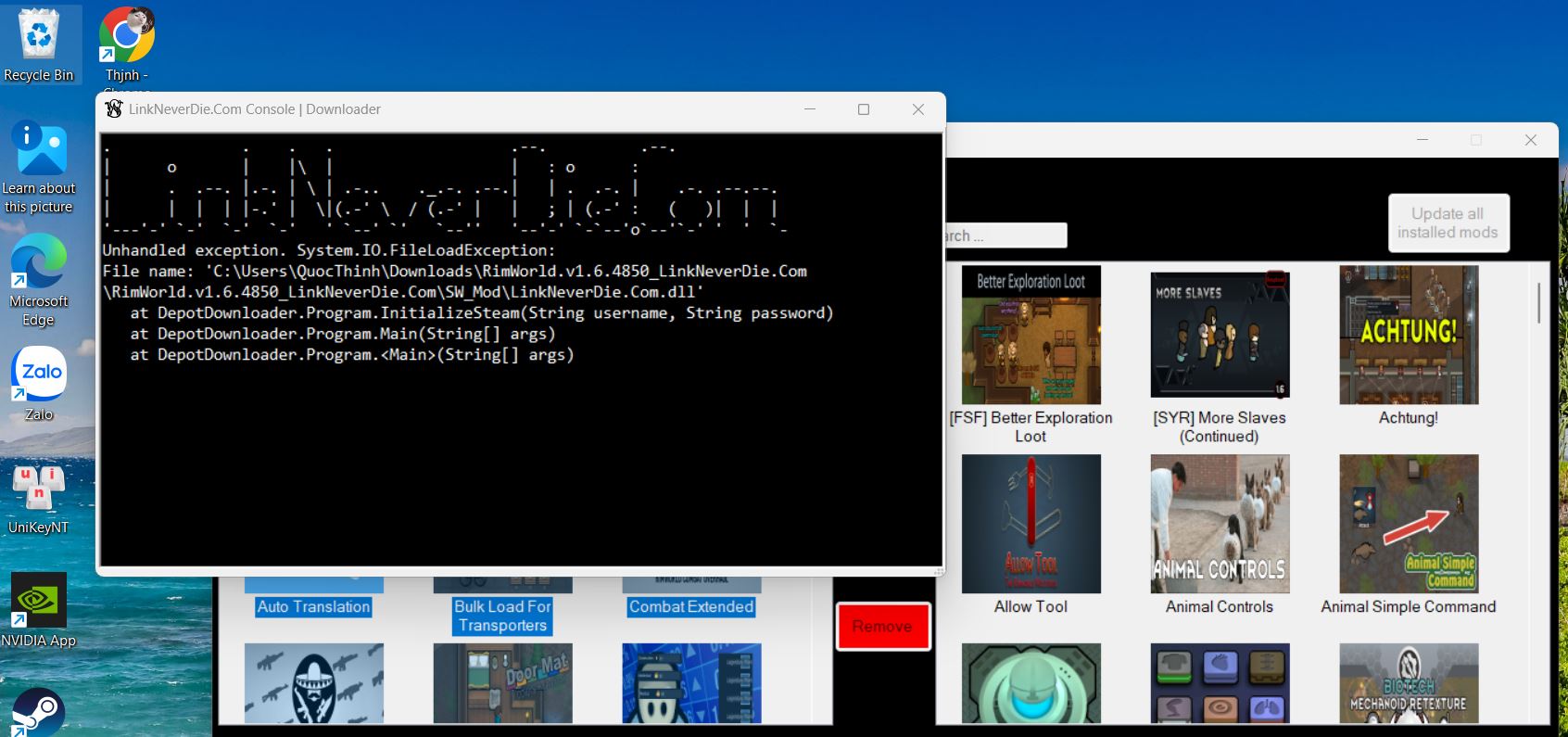Select the Animal Controls mod thumbnail
This screenshot has height=737, width=1568.
(1220, 524)
